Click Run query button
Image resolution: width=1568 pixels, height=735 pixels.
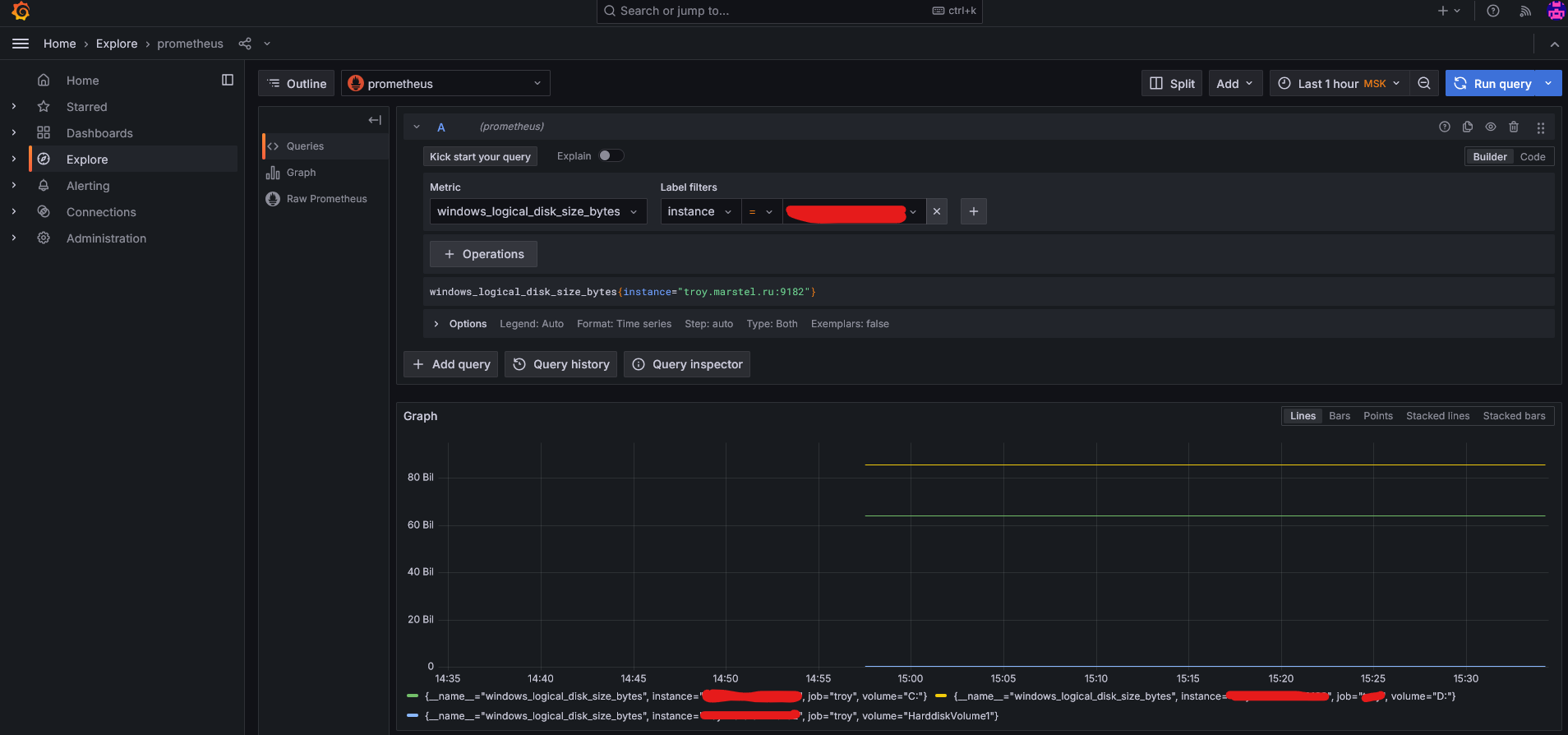(1492, 83)
